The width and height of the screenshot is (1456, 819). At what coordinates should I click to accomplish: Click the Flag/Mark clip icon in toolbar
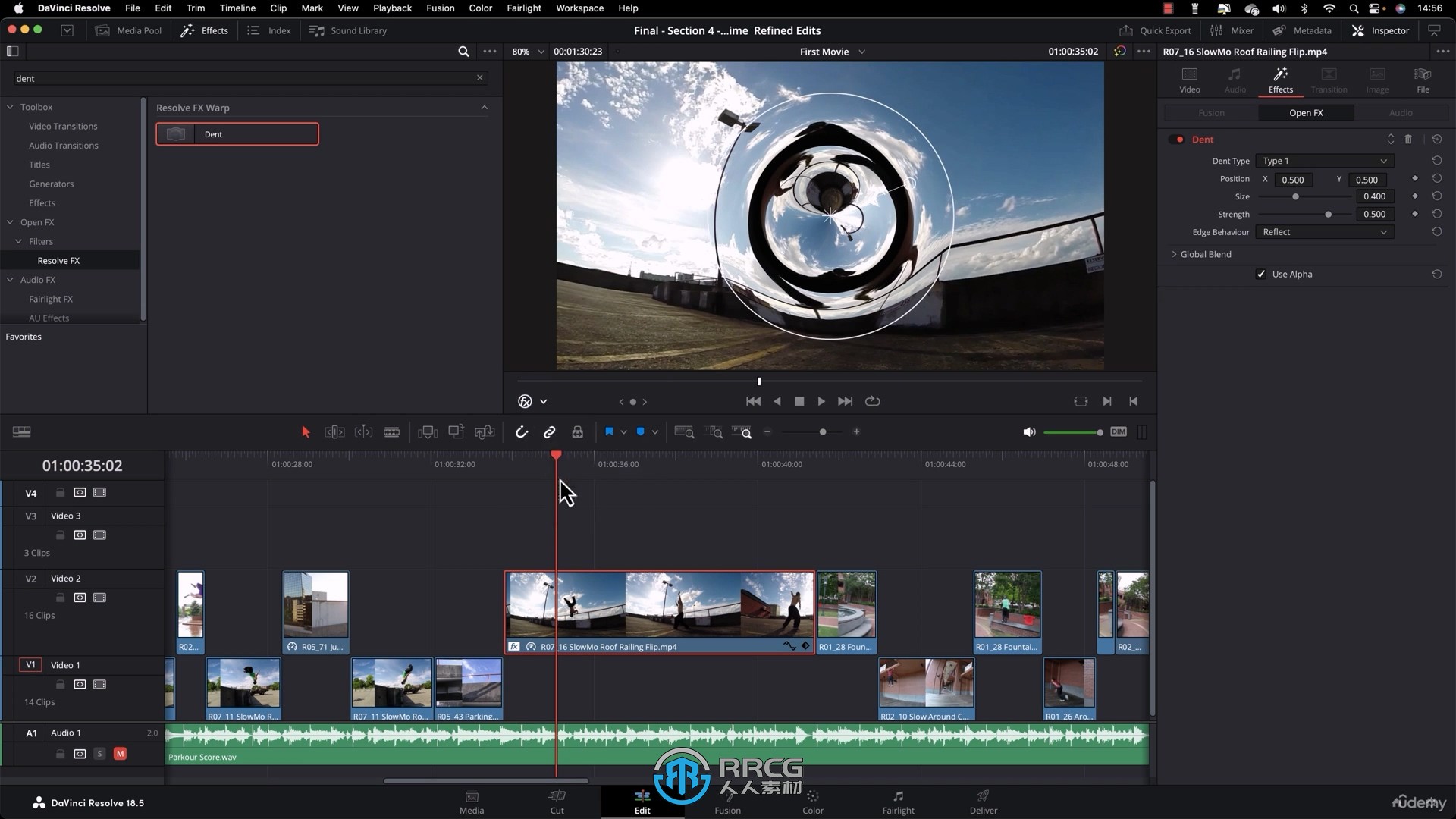608,432
